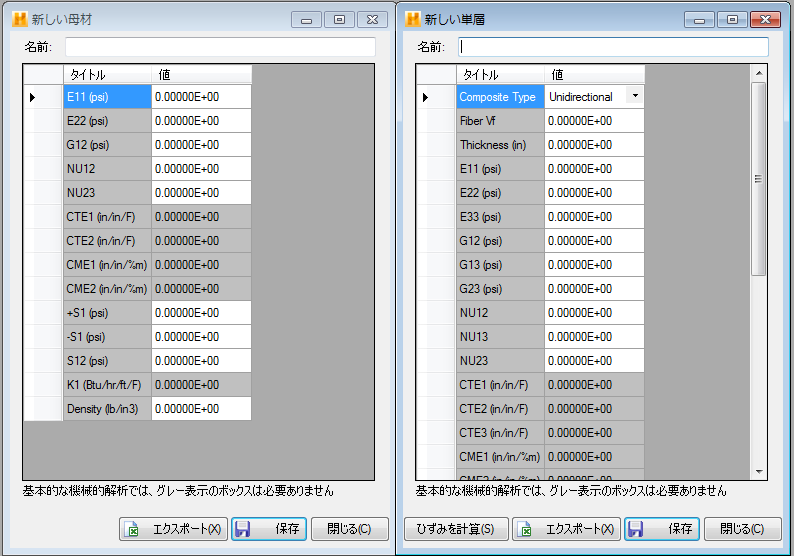Select the E11 (psi) value cell in 新しい単層
The image size is (794, 556).
(594, 169)
